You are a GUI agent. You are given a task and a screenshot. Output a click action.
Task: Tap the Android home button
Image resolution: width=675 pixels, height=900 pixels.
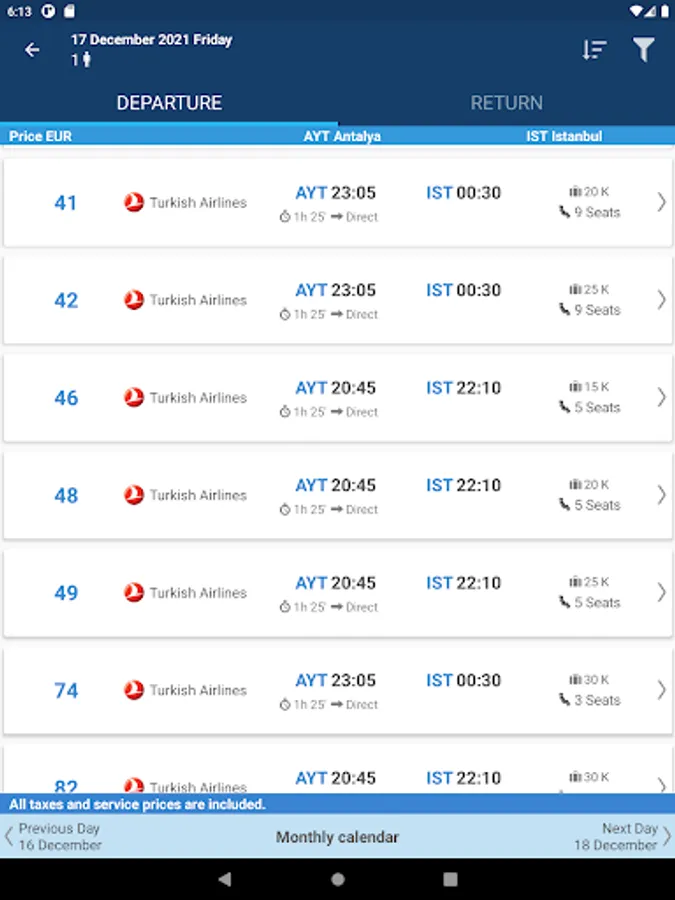click(x=338, y=879)
